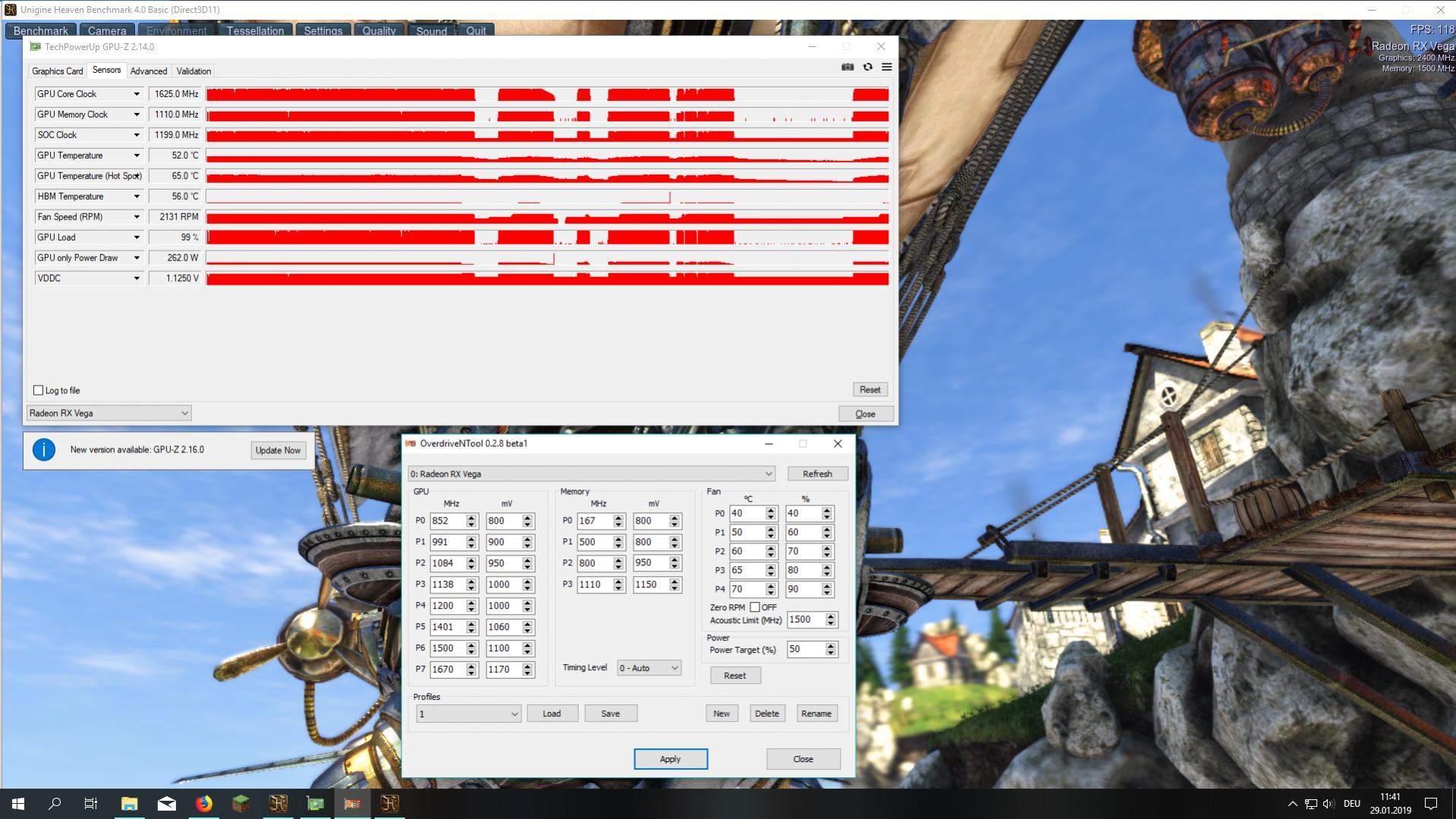Enable Log to file checkbox
The image size is (1456, 819).
pyautogui.click(x=38, y=390)
